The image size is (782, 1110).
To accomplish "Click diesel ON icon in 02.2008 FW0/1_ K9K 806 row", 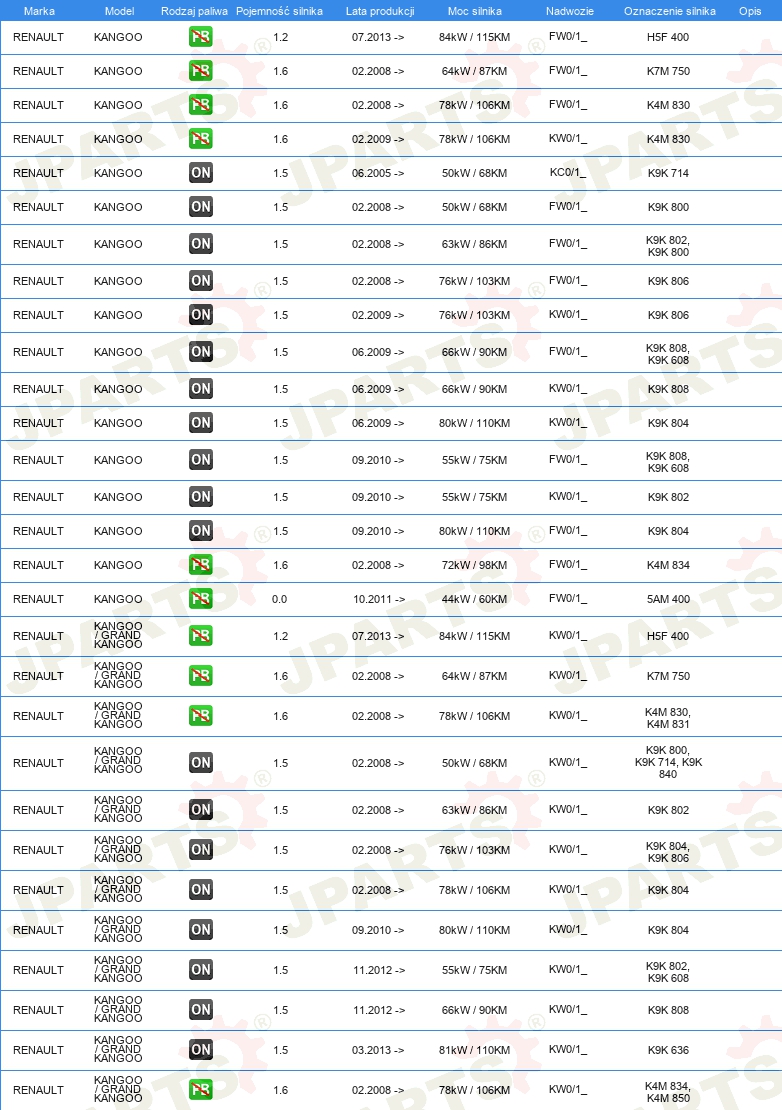I will click(x=201, y=281).
